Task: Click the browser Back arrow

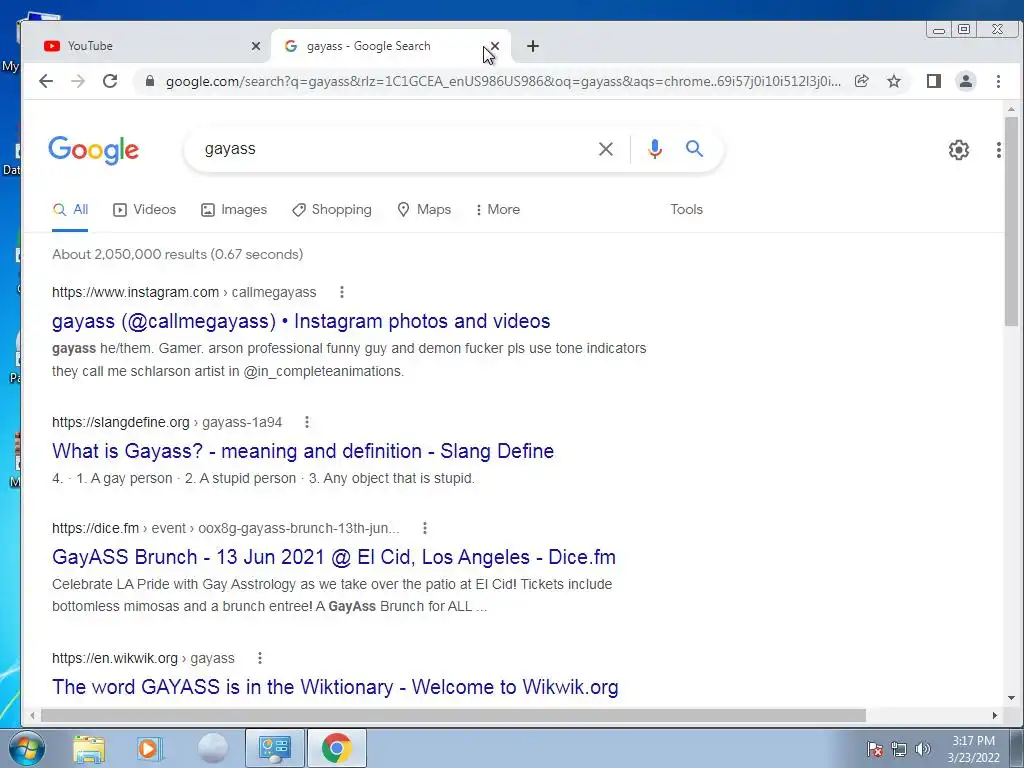Action: pyautogui.click(x=46, y=81)
